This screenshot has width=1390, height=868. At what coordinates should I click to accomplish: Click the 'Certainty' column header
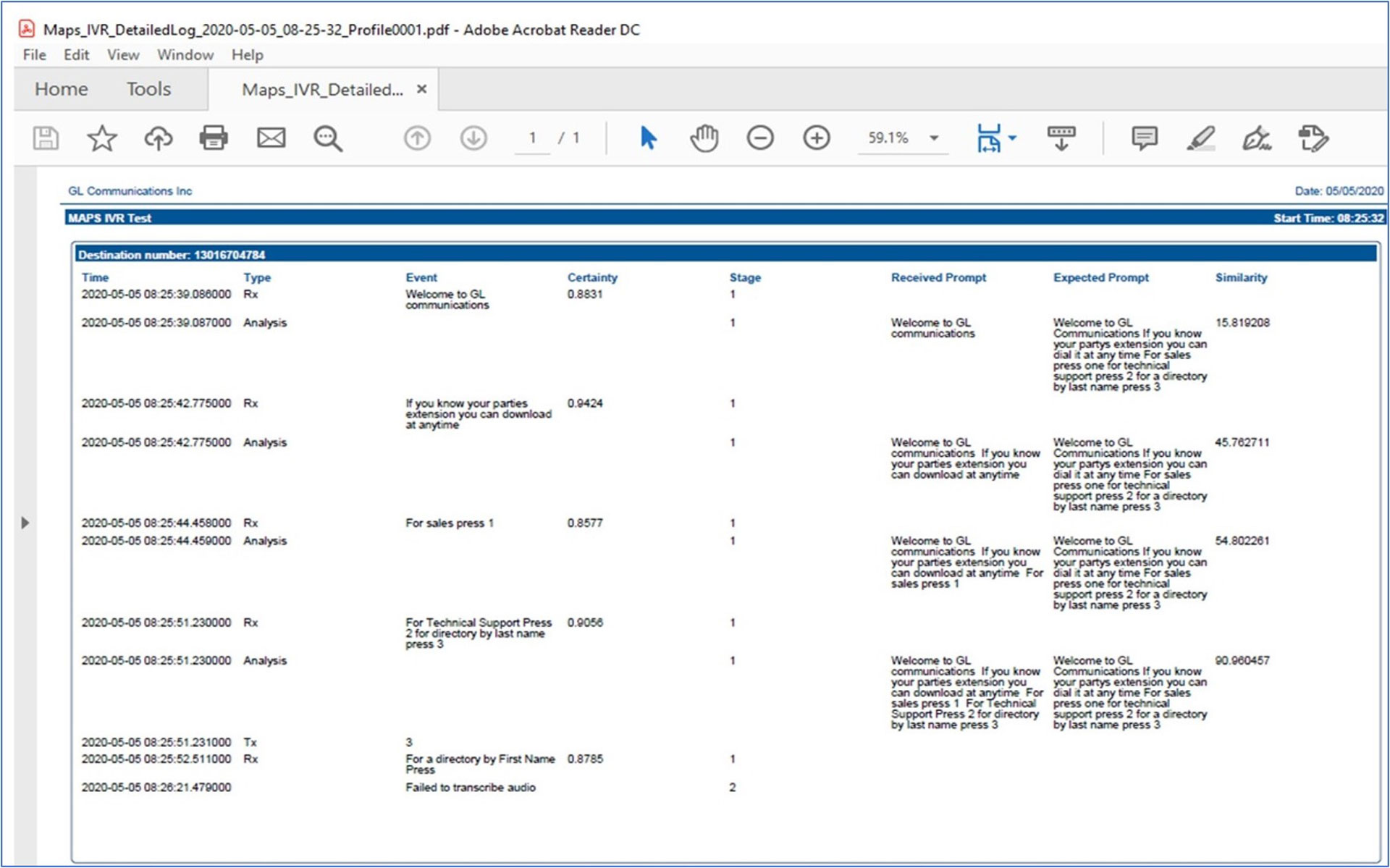(592, 277)
